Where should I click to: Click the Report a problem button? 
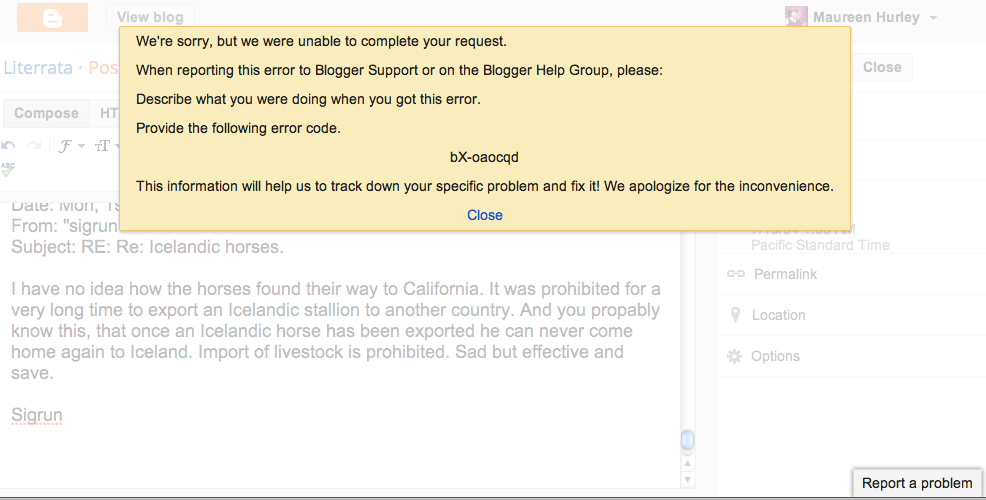click(917, 483)
